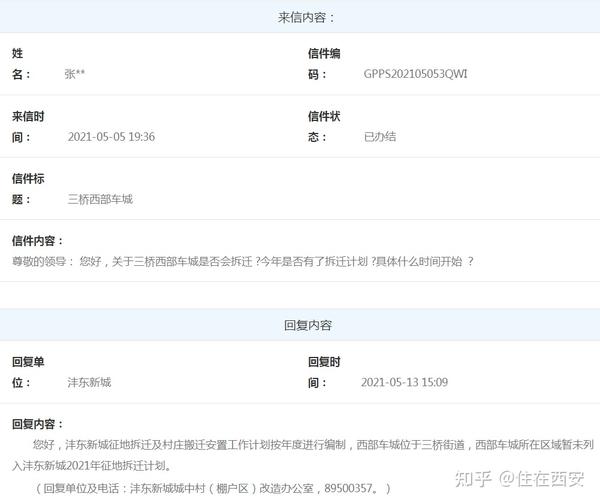Viewport: 600px width, 503px height.
Task: Select the bold label 回复内容：
Action: pos(38,424)
